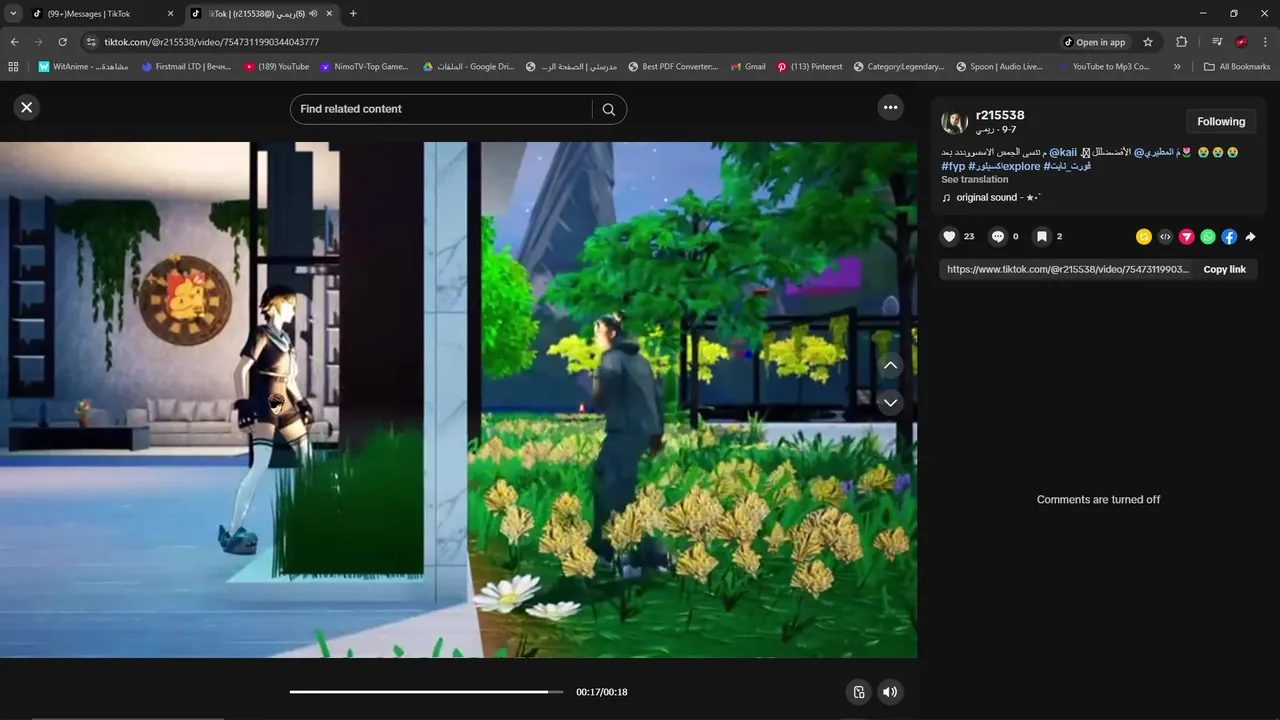Open YouTube to Mp3 Co bookmark
Screen dimensions: 1280x720
1103,67
